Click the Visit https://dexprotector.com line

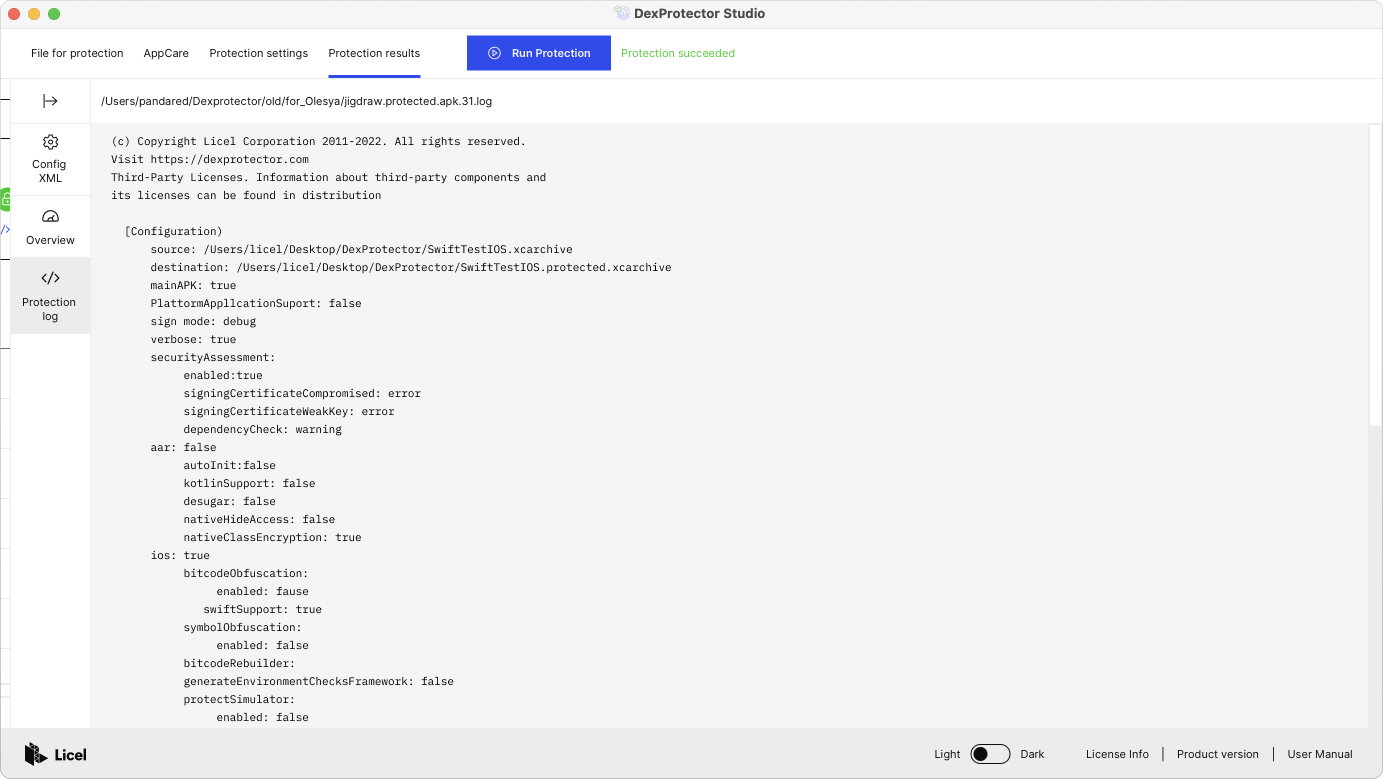pyautogui.click(x=210, y=159)
